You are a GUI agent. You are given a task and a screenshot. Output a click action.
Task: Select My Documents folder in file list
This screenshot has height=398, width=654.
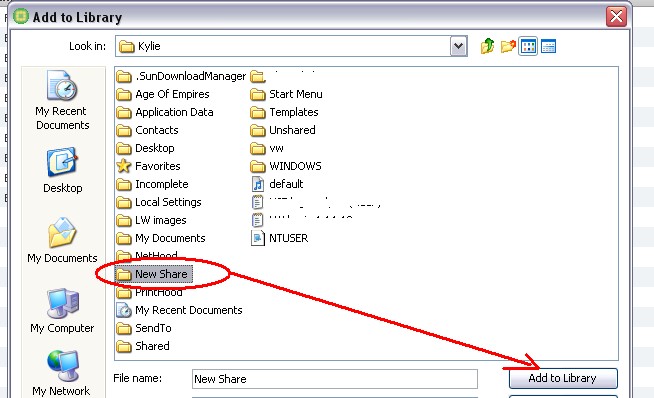(x=161, y=238)
